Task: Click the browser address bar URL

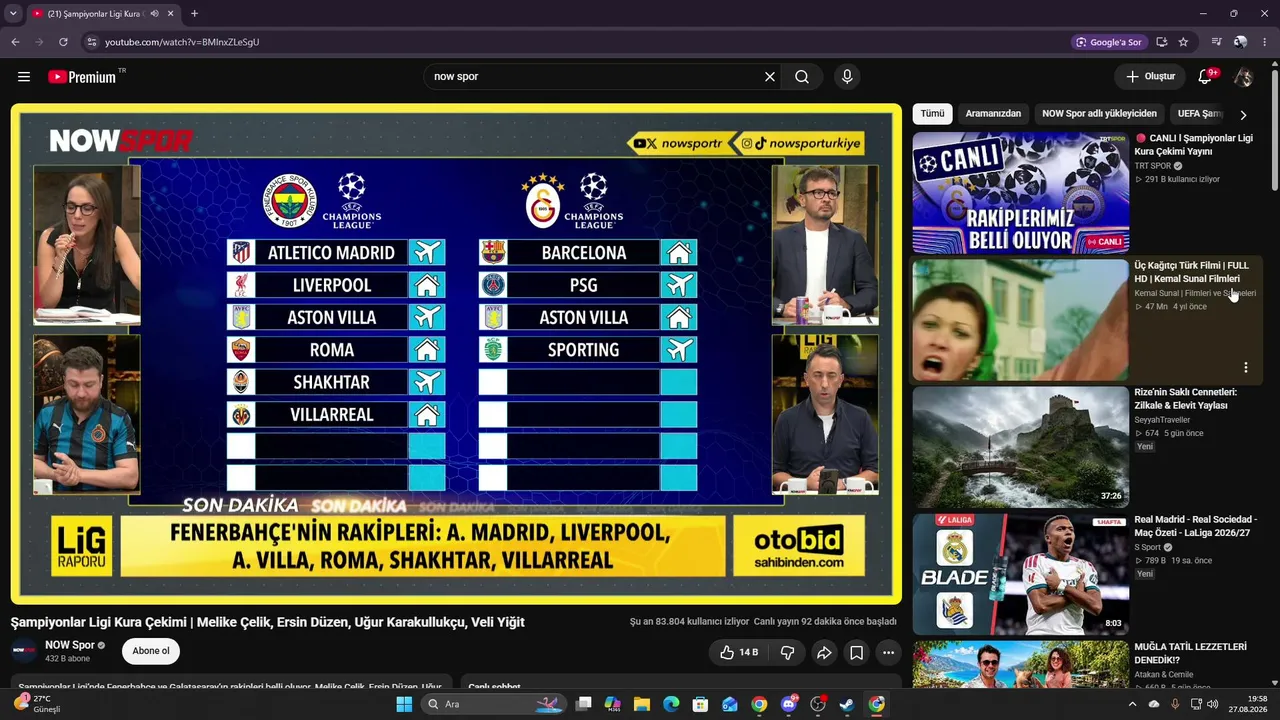Action: tap(182, 42)
